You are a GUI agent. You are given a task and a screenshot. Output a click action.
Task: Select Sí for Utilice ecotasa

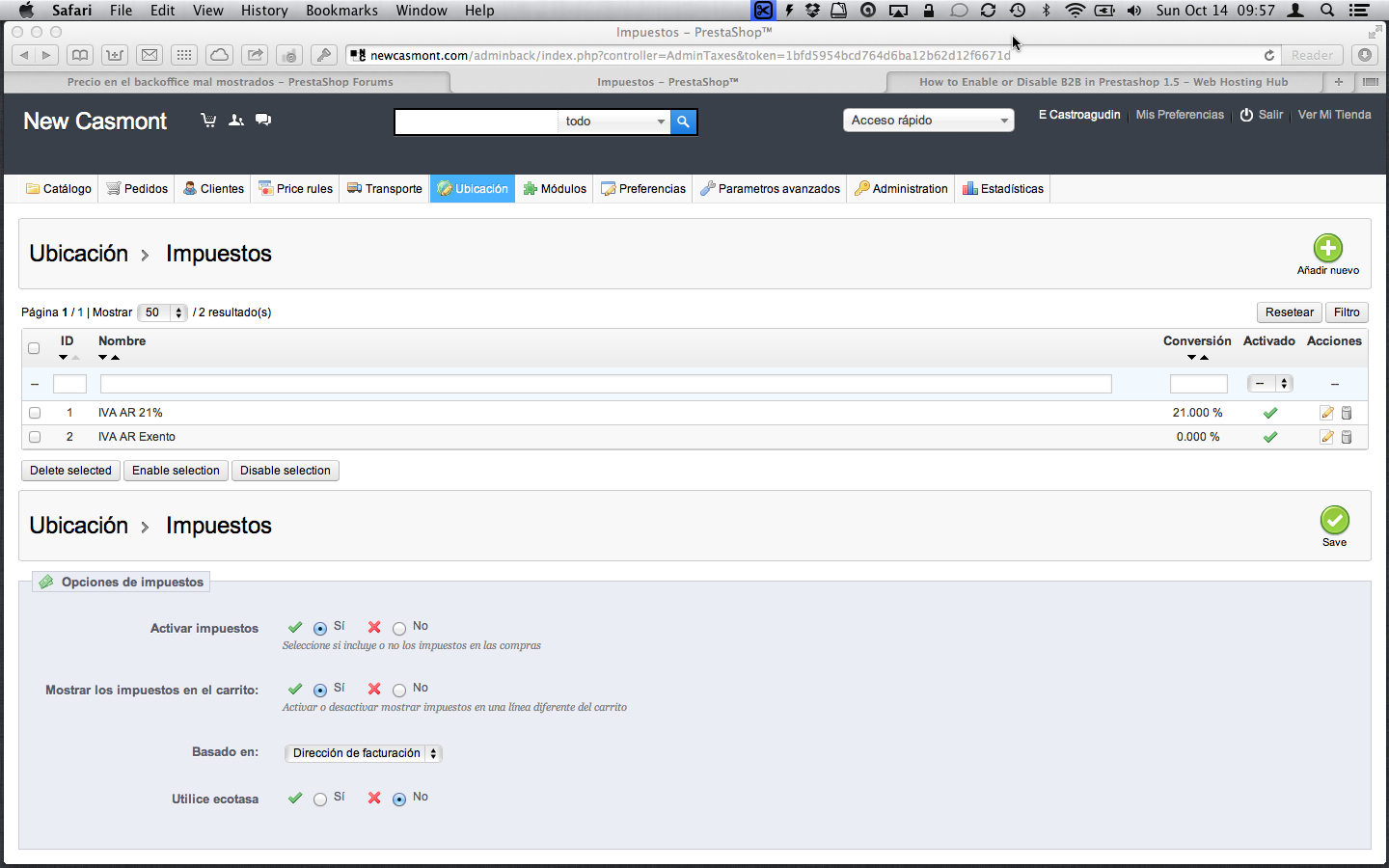320,799
